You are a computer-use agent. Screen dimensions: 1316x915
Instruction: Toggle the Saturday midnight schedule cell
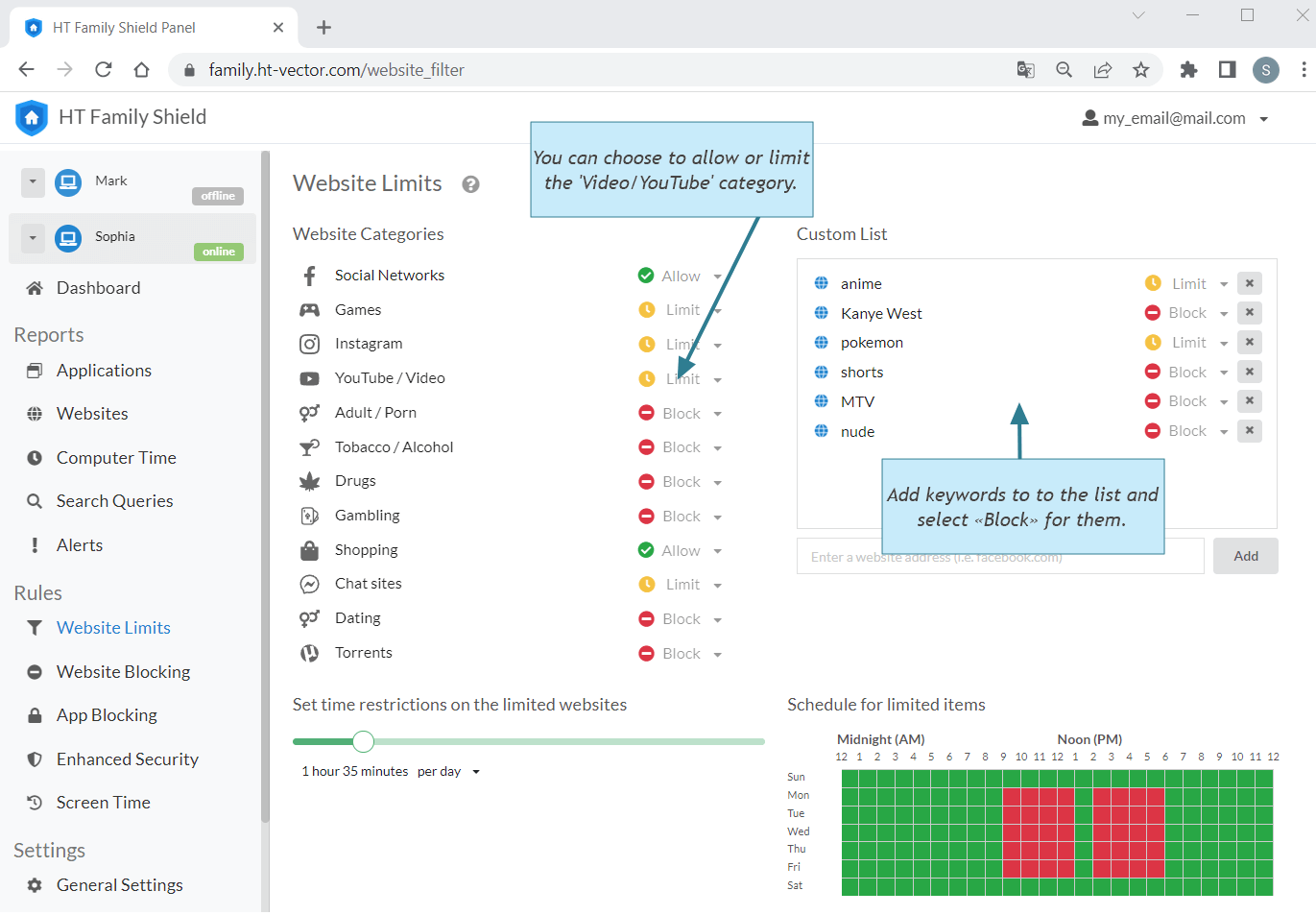click(x=850, y=886)
